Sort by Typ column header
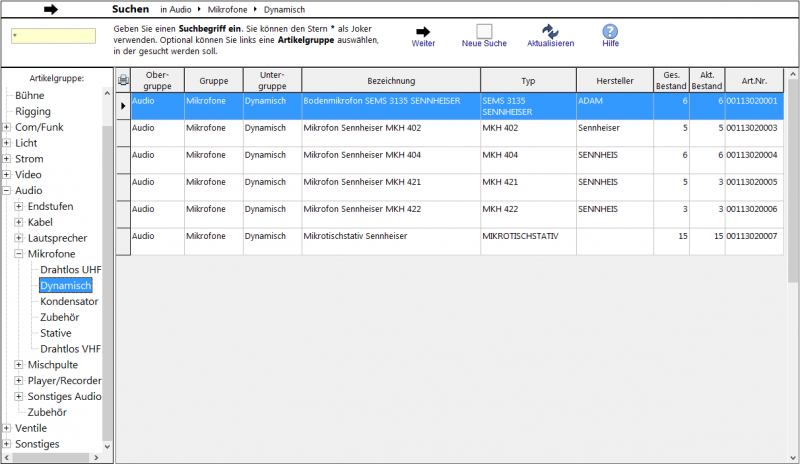Image resolution: width=800 pixels, height=464 pixels. [528, 80]
